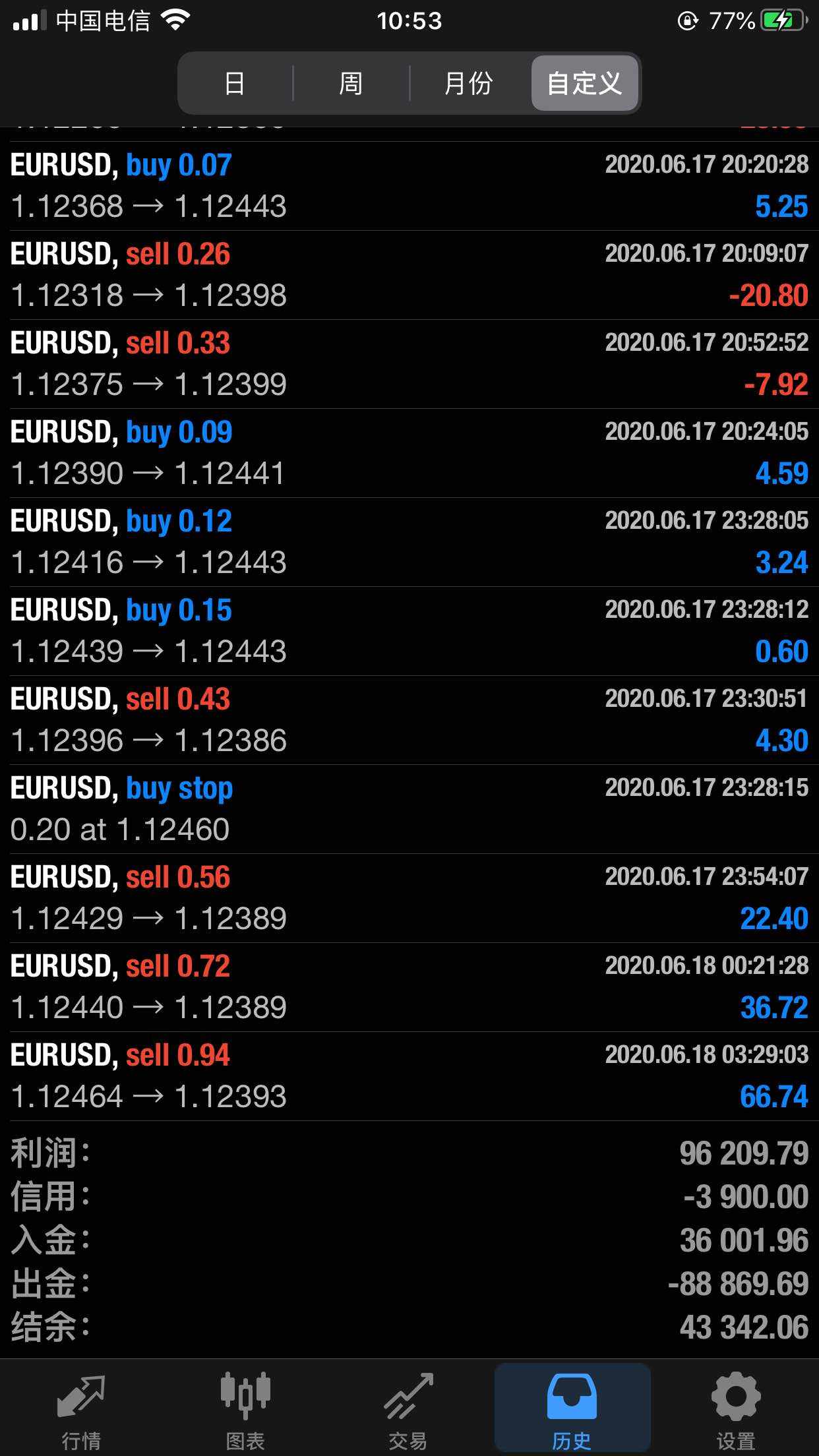Select the 月份 month period tab

pyautogui.click(x=468, y=84)
